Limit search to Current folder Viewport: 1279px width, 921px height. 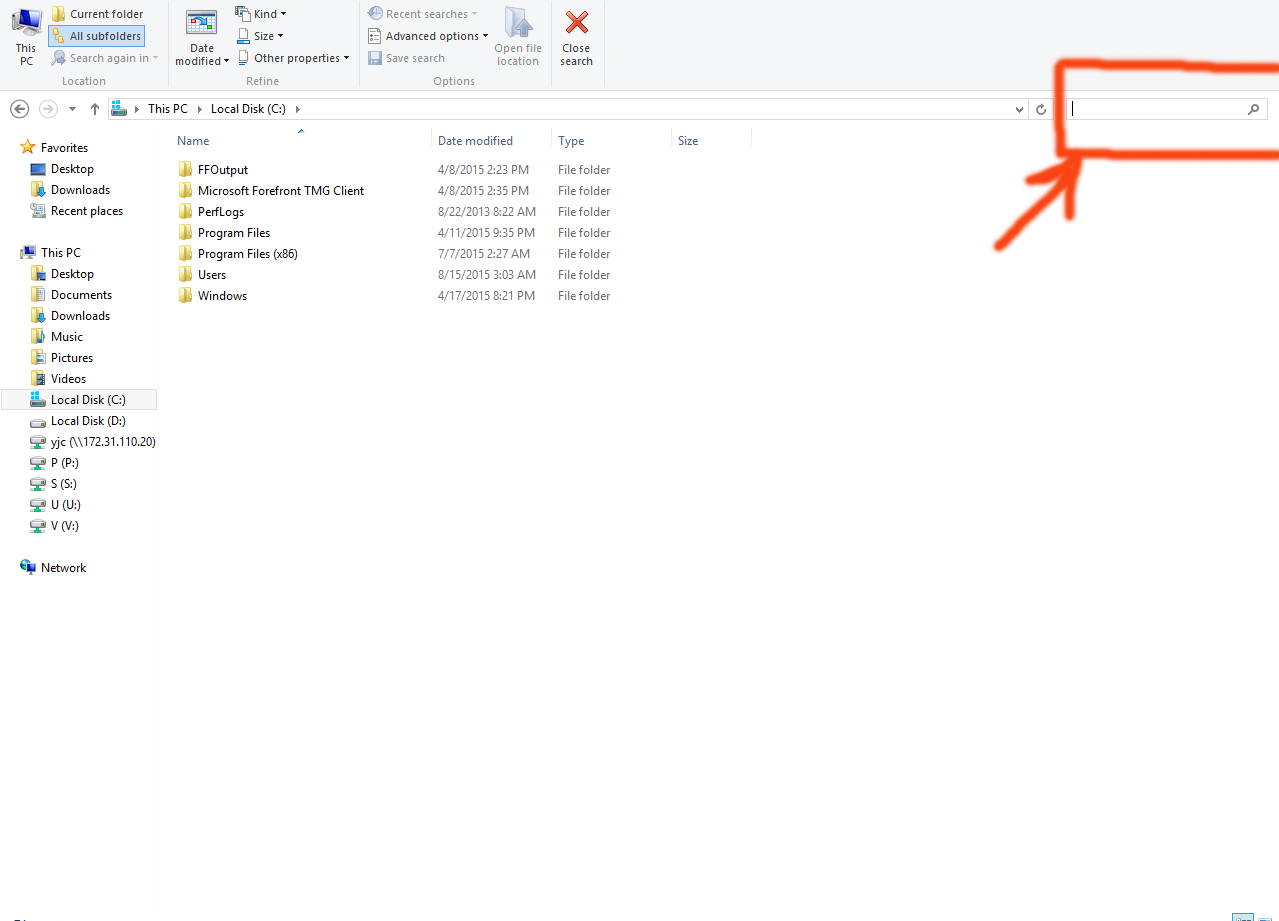(97, 14)
